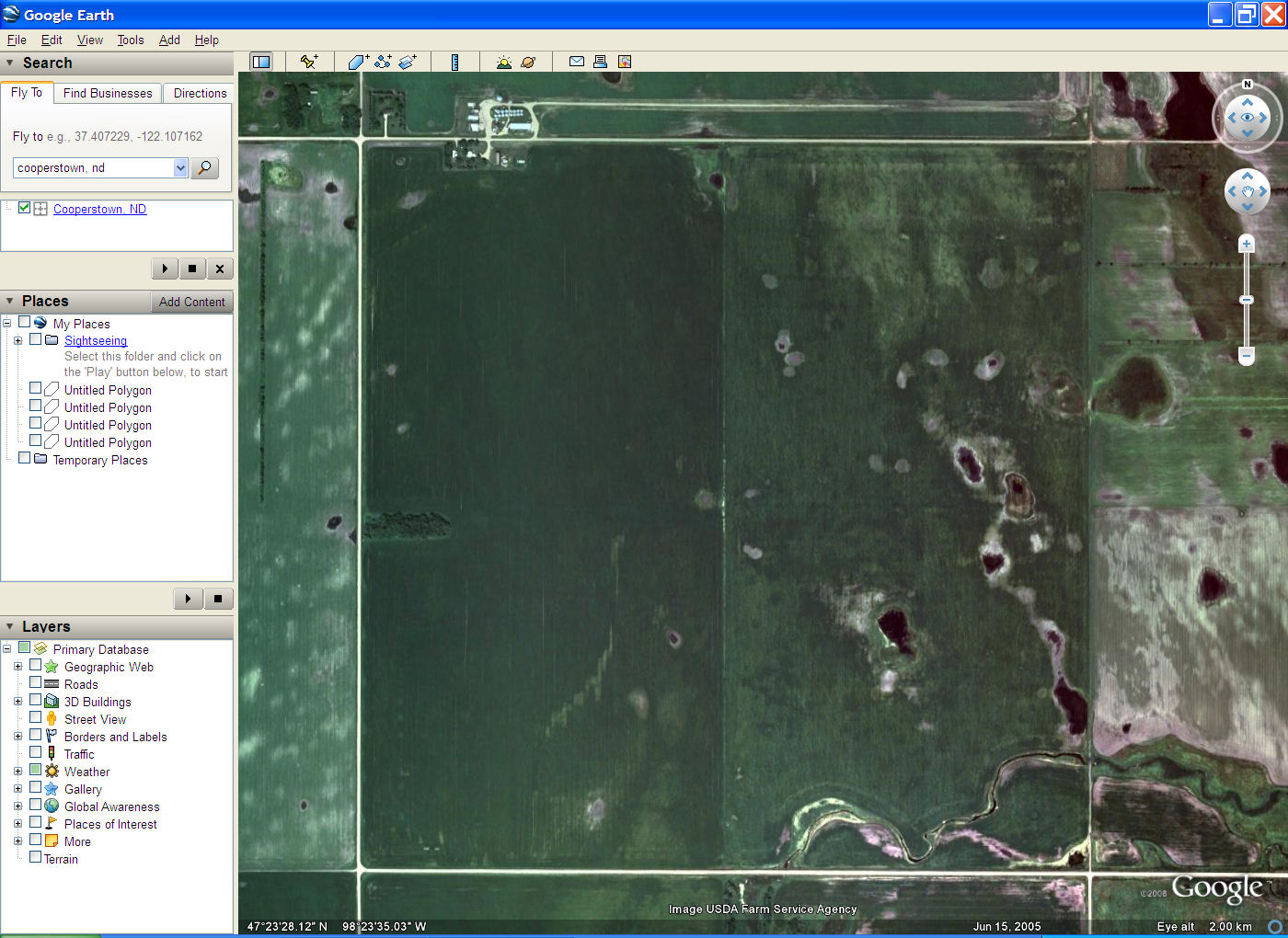Expand the Weather layer group
The height and width of the screenshot is (938, 1288).
(17, 771)
